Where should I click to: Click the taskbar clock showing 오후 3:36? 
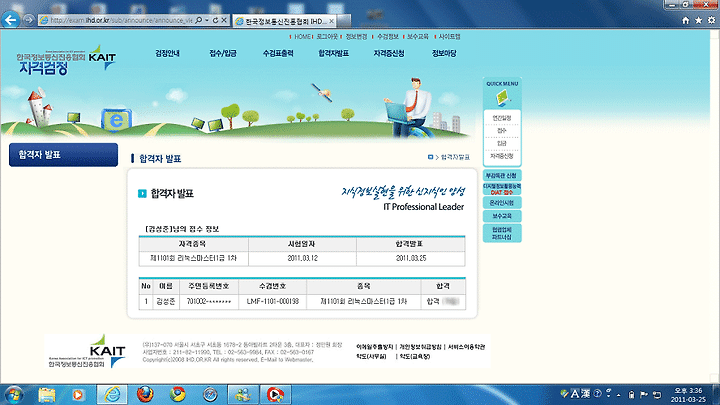688,395
